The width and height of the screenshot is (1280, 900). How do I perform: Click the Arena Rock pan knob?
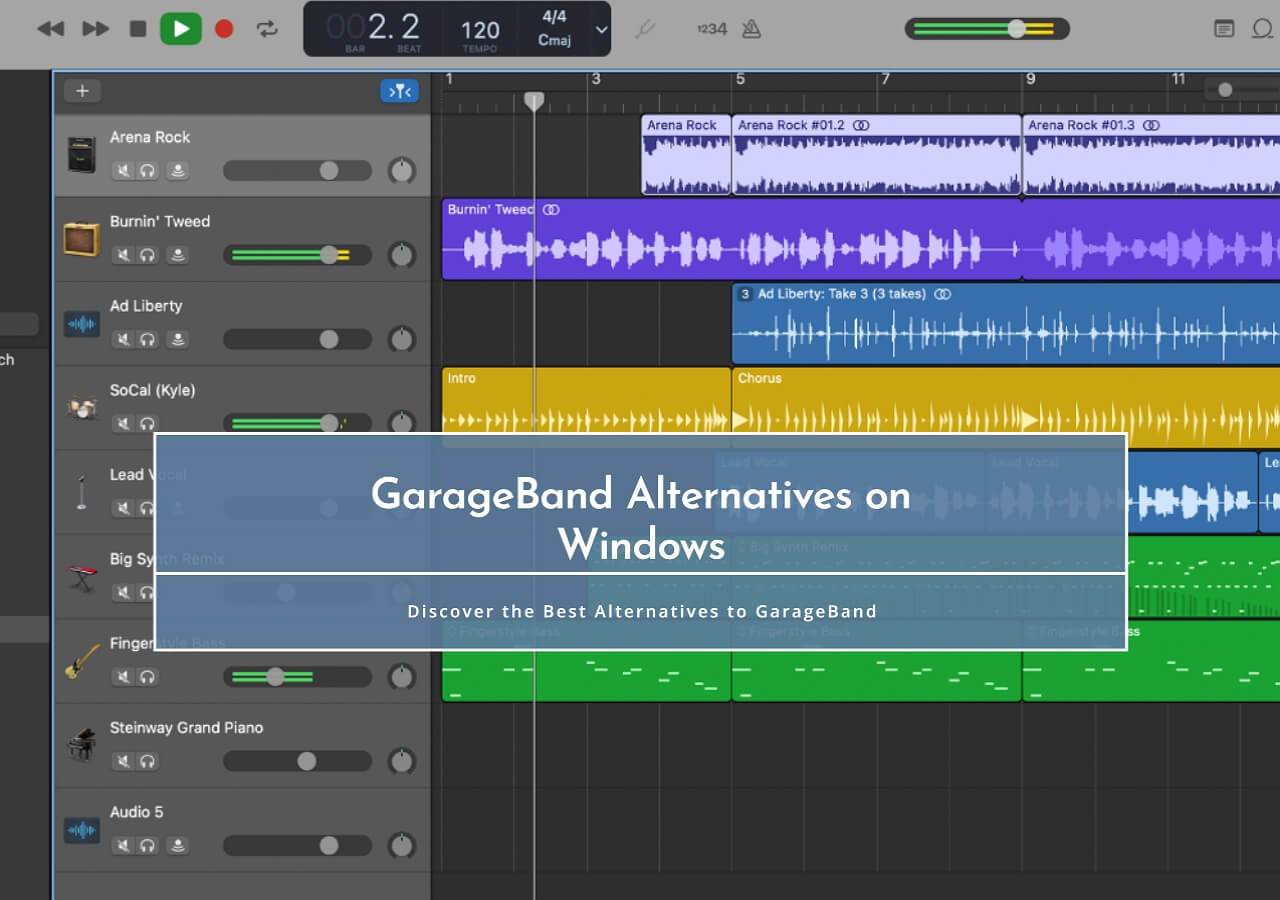tap(402, 171)
